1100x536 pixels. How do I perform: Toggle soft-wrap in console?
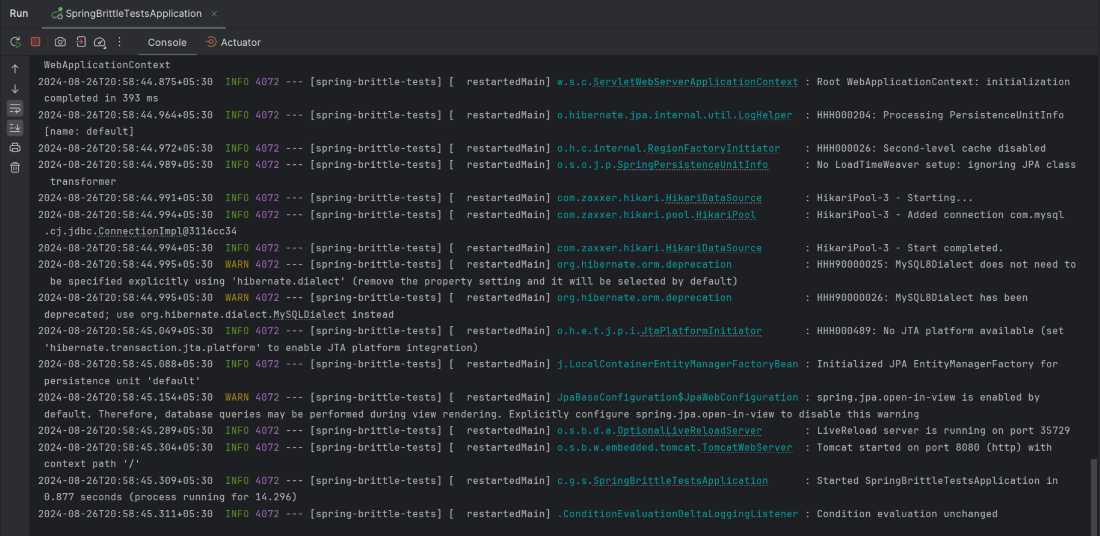tap(15, 108)
